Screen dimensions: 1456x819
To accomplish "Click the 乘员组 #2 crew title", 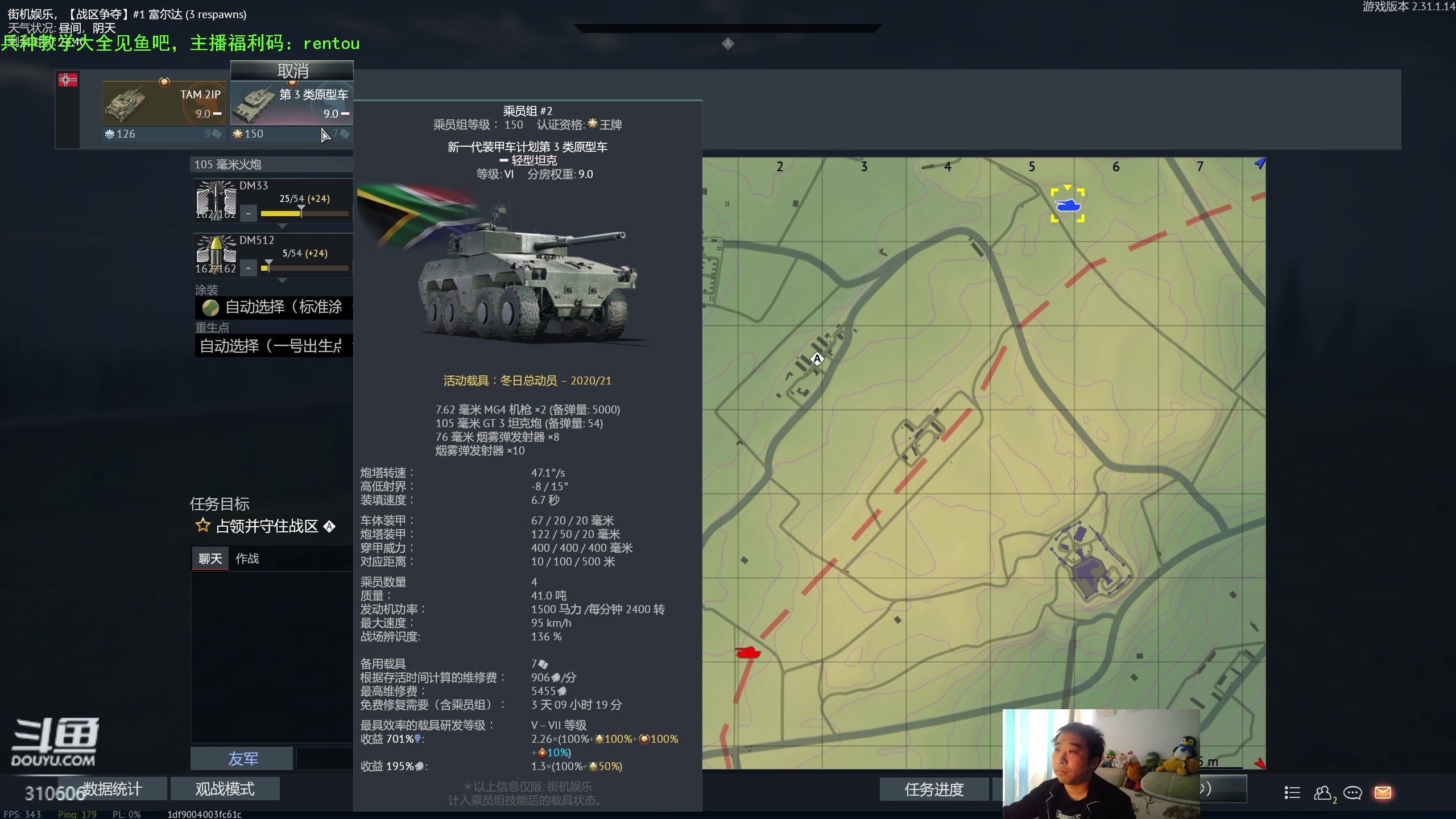I will point(527,111).
